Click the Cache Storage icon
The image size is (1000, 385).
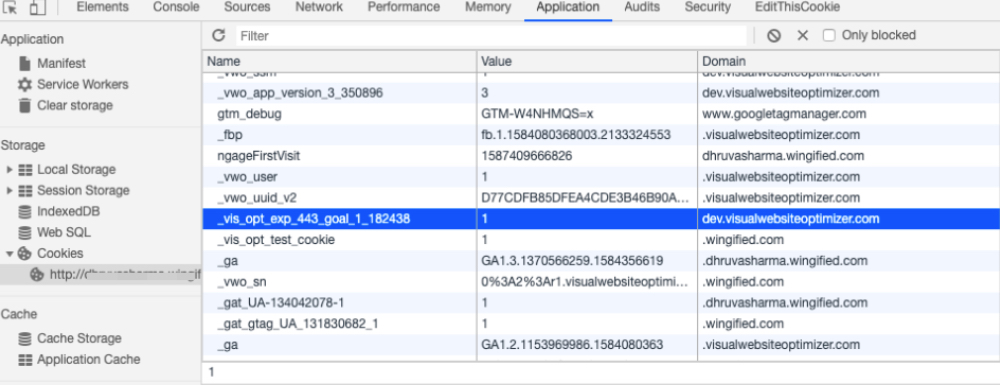[x=25, y=338]
